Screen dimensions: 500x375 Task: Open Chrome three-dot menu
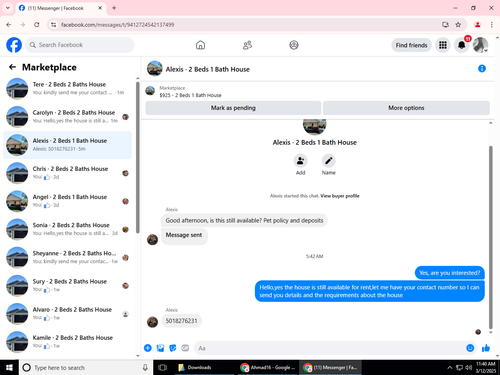491,25
